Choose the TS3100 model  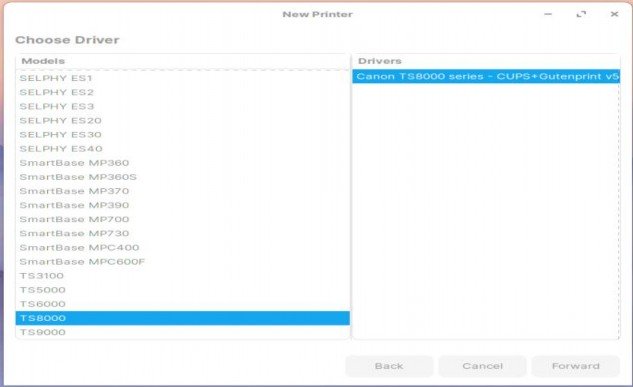(182, 276)
